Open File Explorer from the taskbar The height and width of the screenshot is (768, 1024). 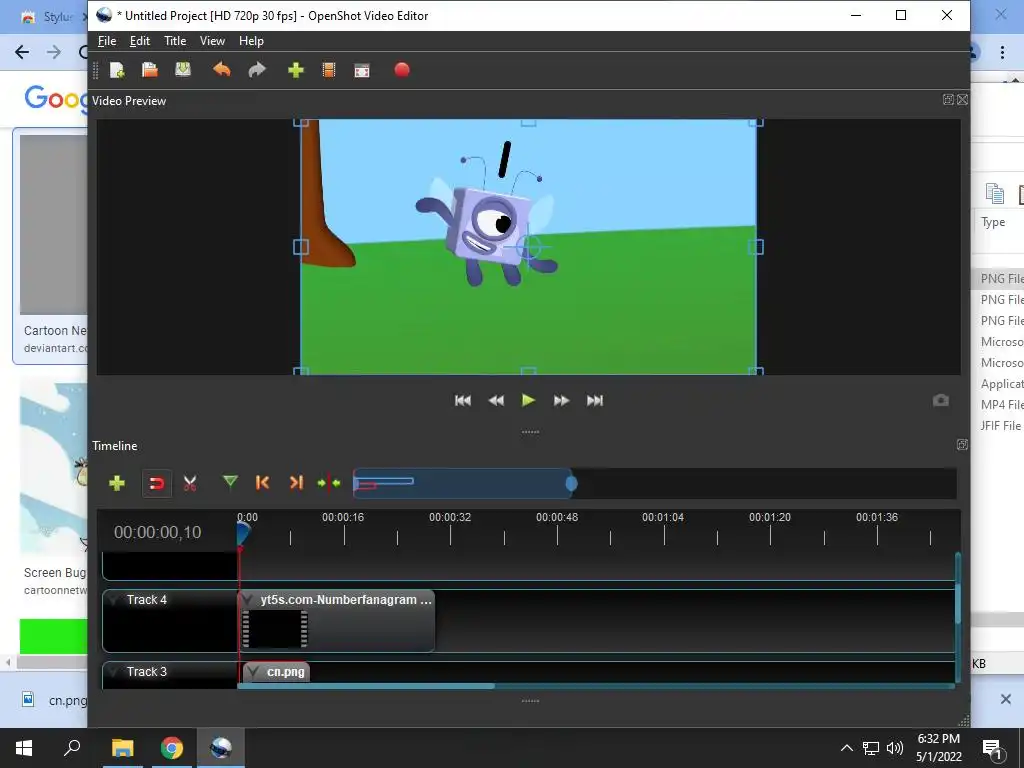[122, 748]
